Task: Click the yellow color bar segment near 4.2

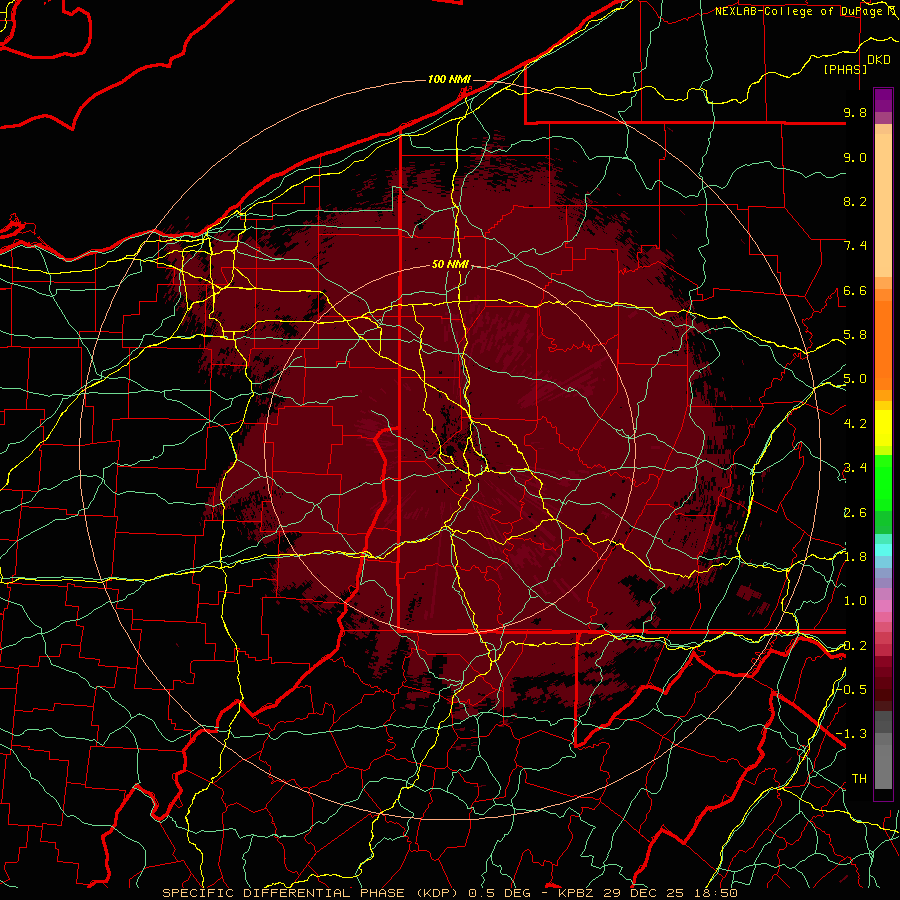Action: tap(883, 428)
